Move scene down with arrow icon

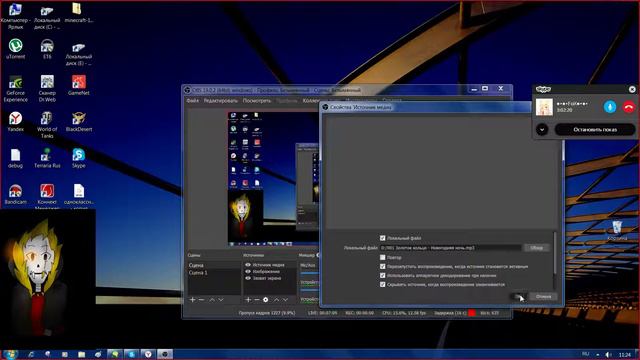pos(221,300)
